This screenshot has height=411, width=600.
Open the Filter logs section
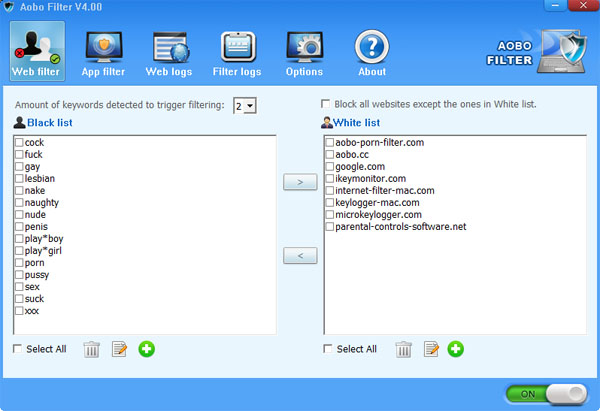click(x=237, y=53)
